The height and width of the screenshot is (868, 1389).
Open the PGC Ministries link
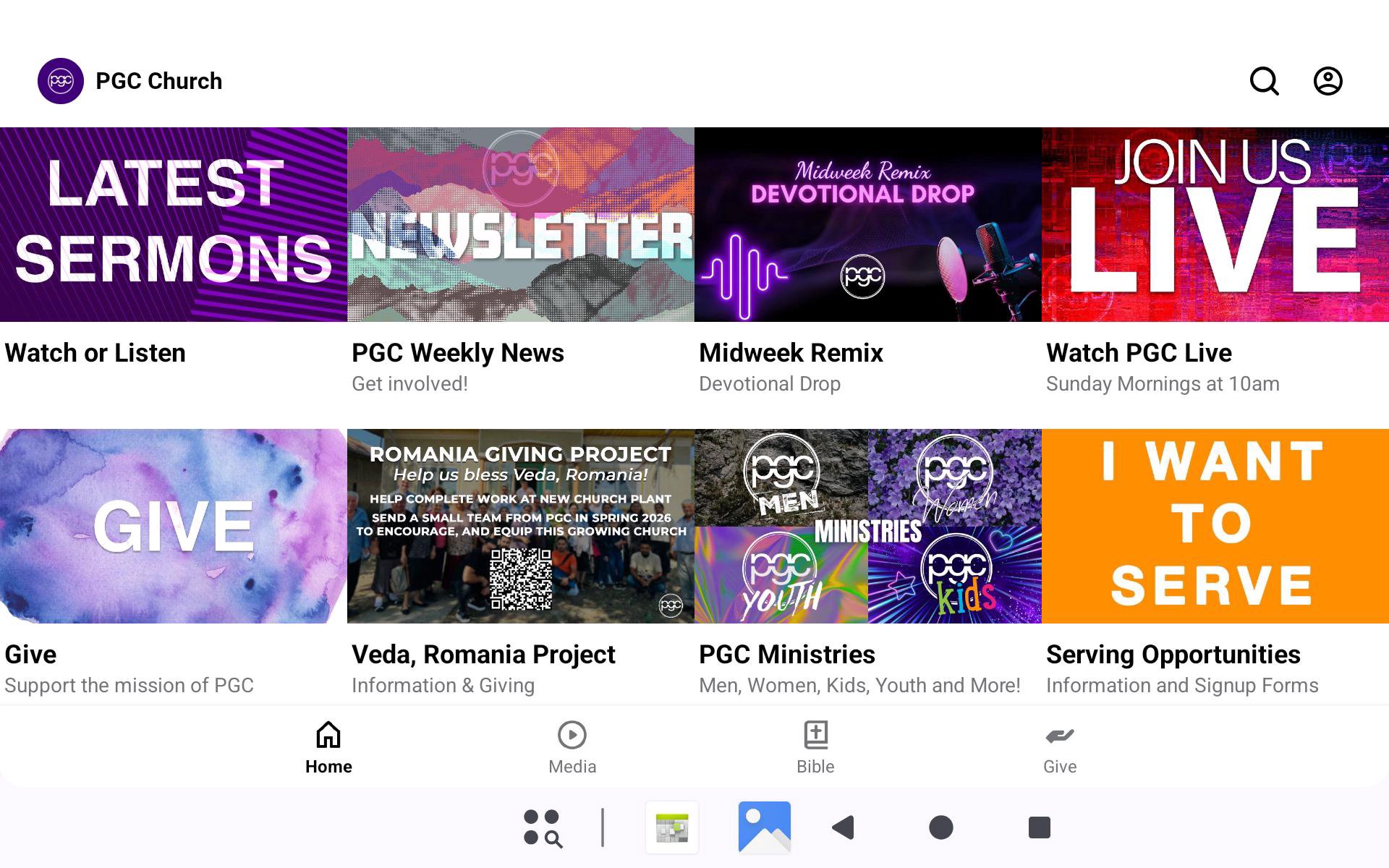[x=787, y=655]
